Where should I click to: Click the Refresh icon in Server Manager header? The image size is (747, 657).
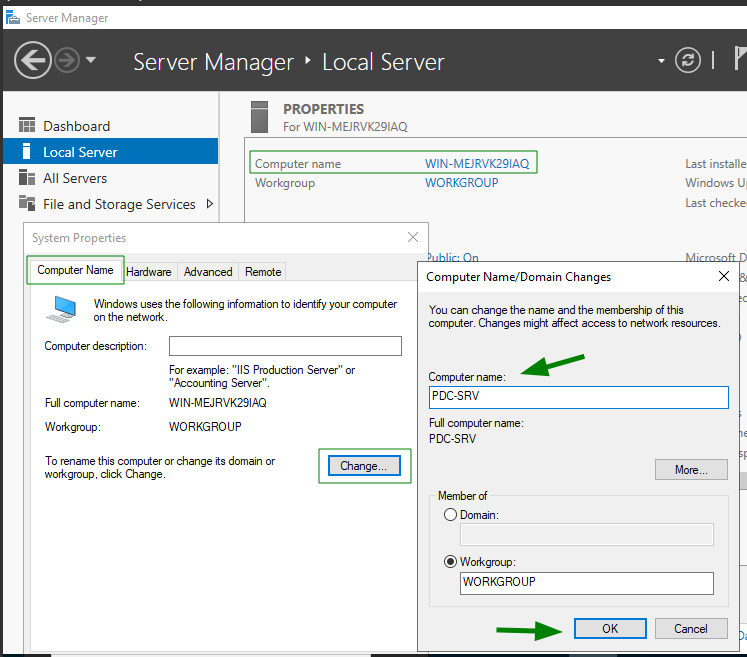point(687,61)
